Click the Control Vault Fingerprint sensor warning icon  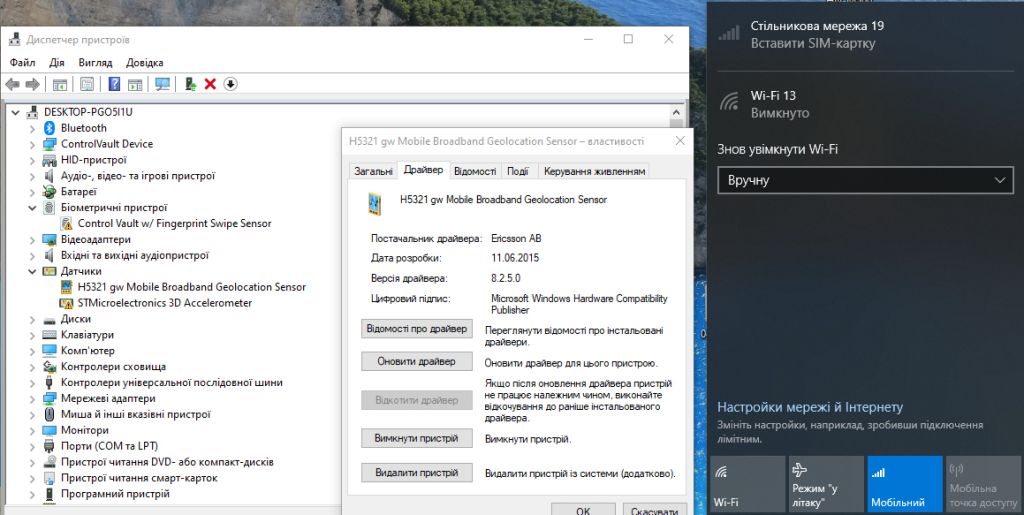coord(67,223)
